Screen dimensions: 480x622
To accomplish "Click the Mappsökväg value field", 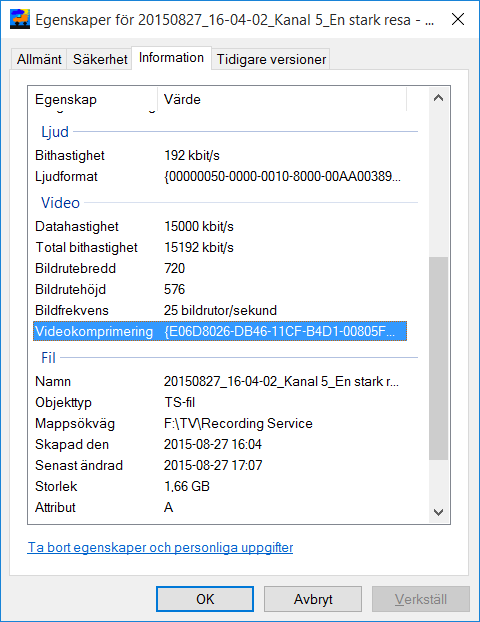I will 238,423.
